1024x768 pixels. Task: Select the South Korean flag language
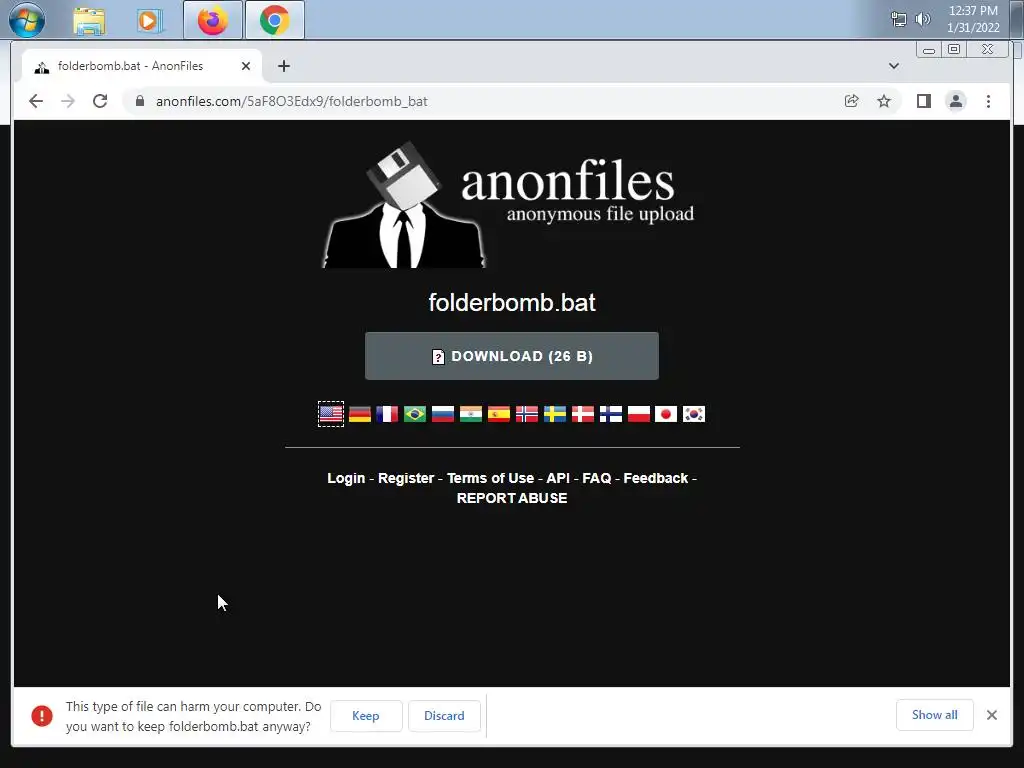tap(694, 414)
